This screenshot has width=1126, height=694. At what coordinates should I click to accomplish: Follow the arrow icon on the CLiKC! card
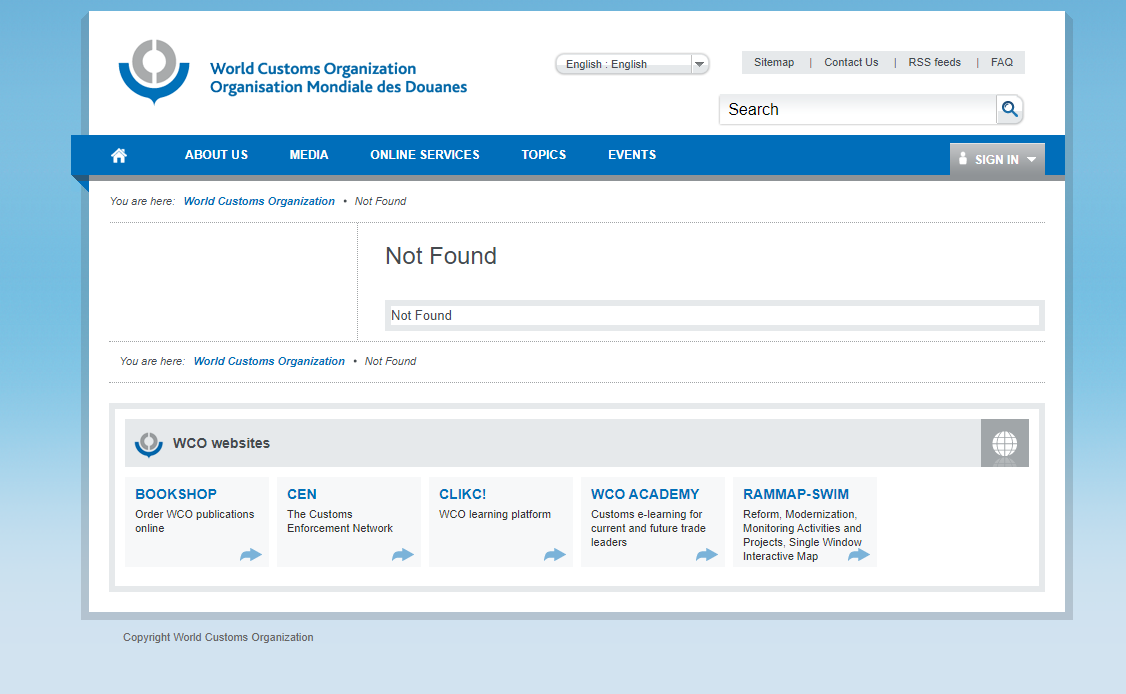554,555
